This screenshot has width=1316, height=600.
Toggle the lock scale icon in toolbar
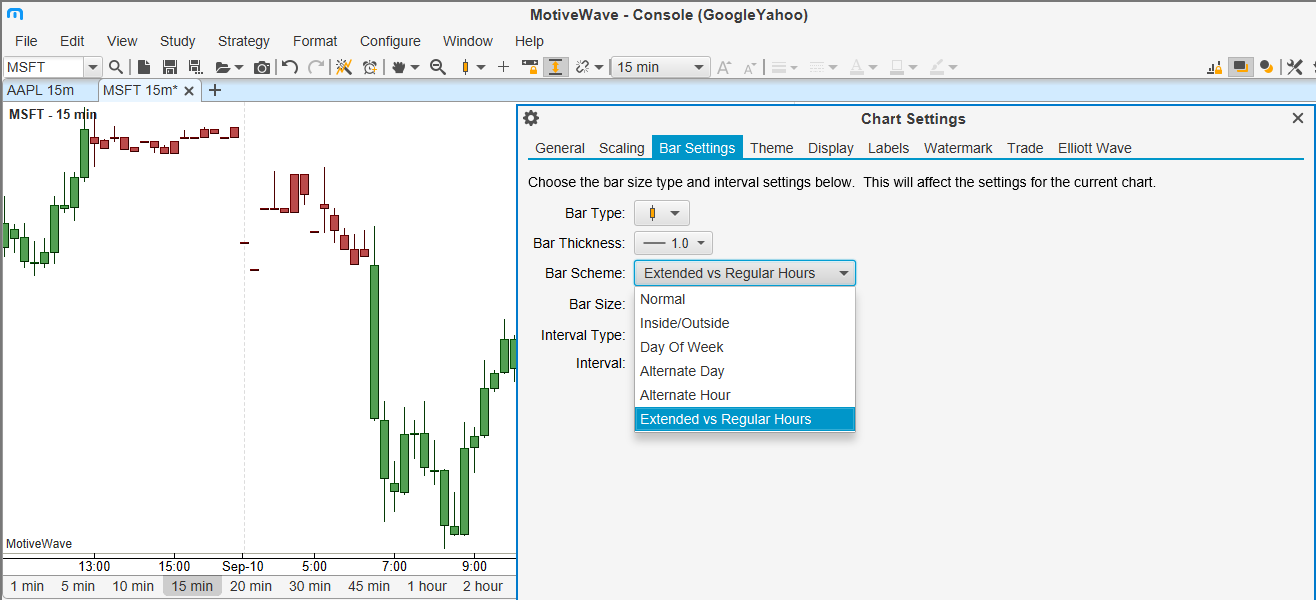click(529, 67)
